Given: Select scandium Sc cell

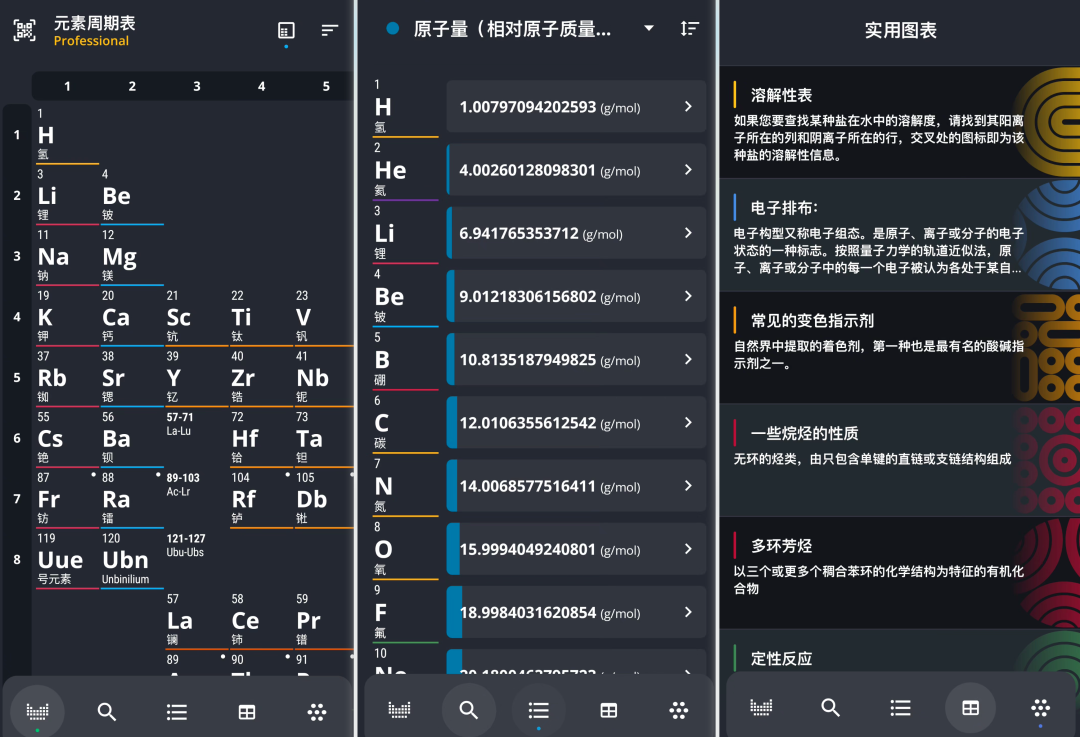Looking at the screenshot, I should tap(196, 317).
